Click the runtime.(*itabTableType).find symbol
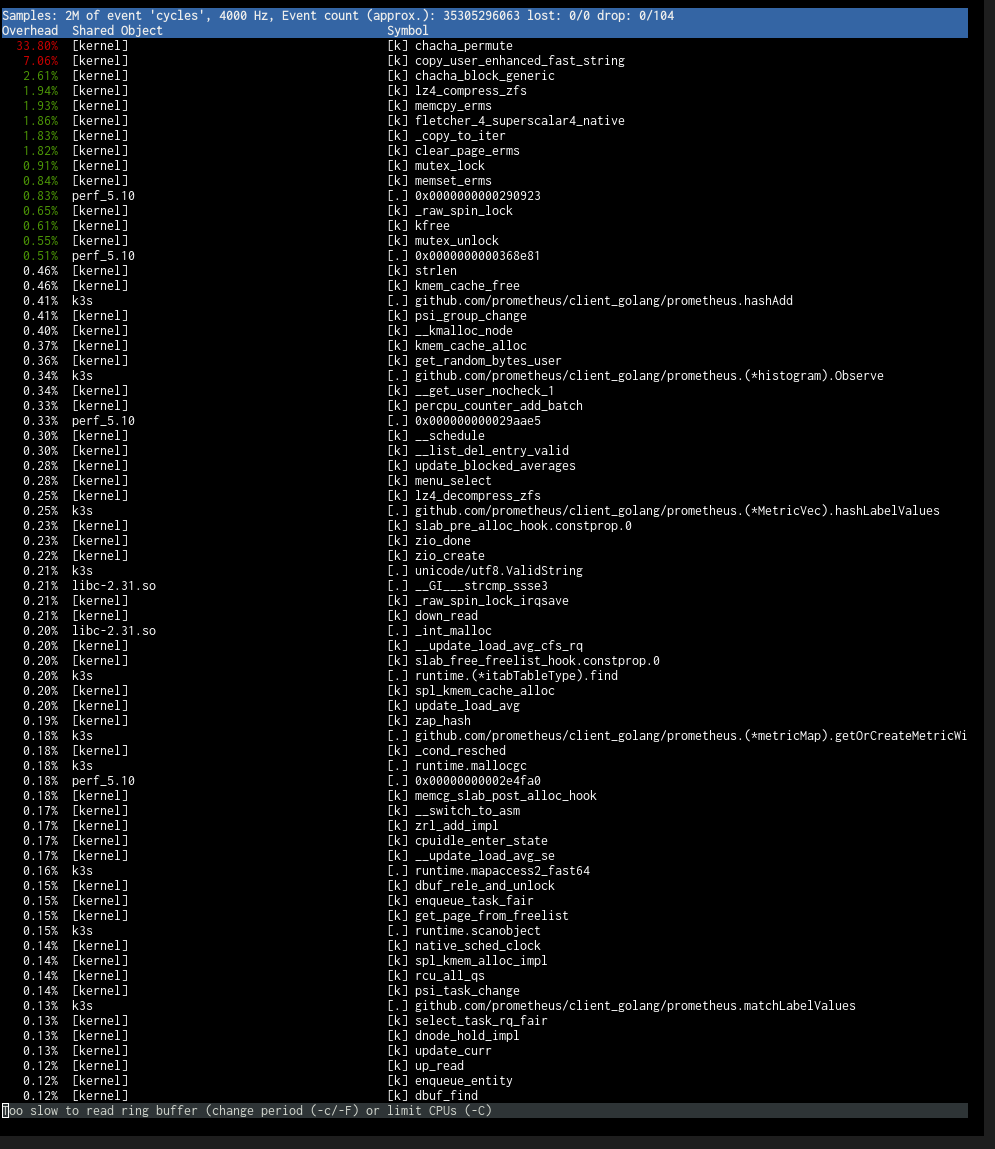The height and width of the screenshot is (1149, 995). tap(516, 676)
